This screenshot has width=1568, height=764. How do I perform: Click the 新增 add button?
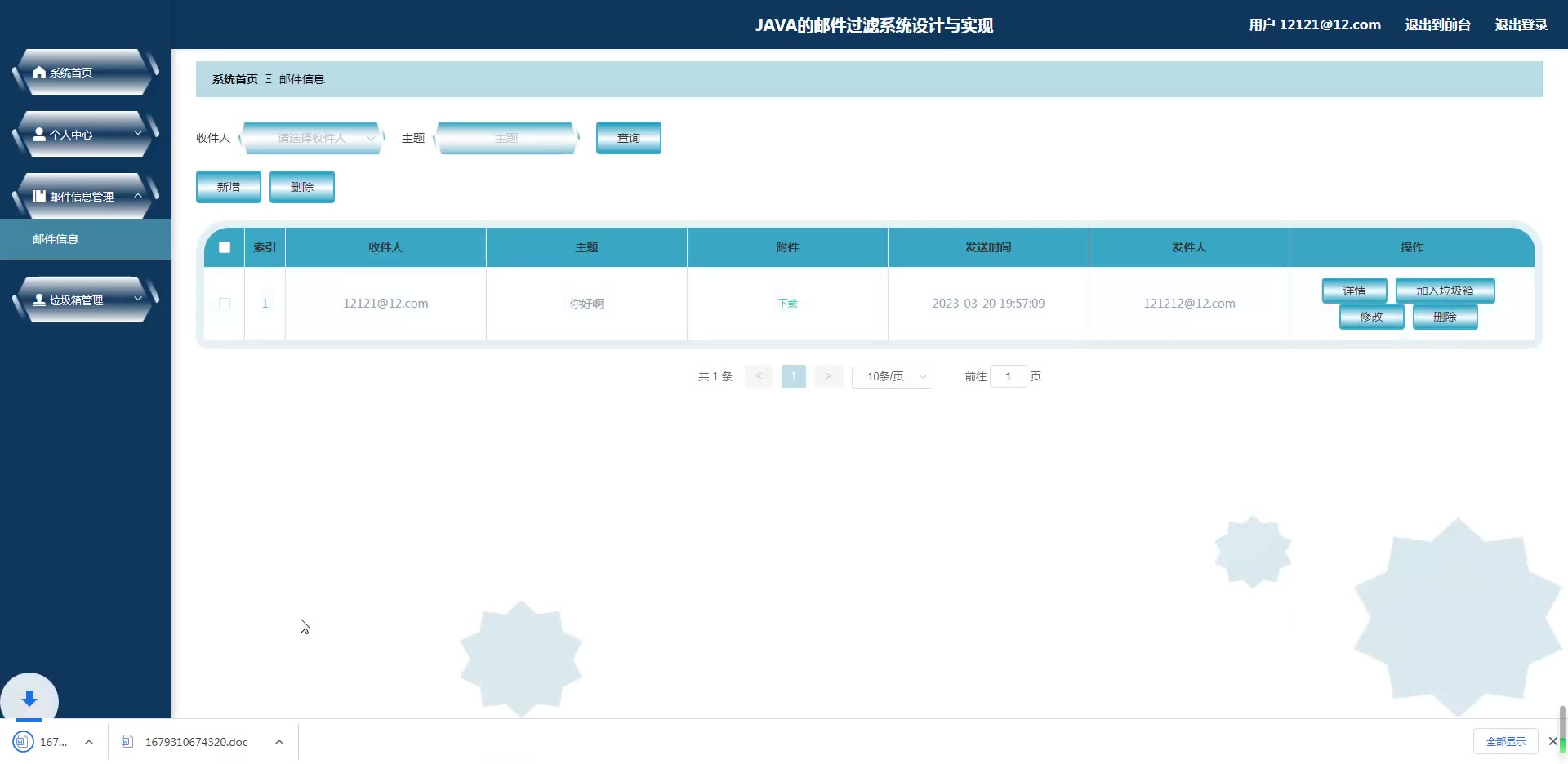(x=229, y=187)
